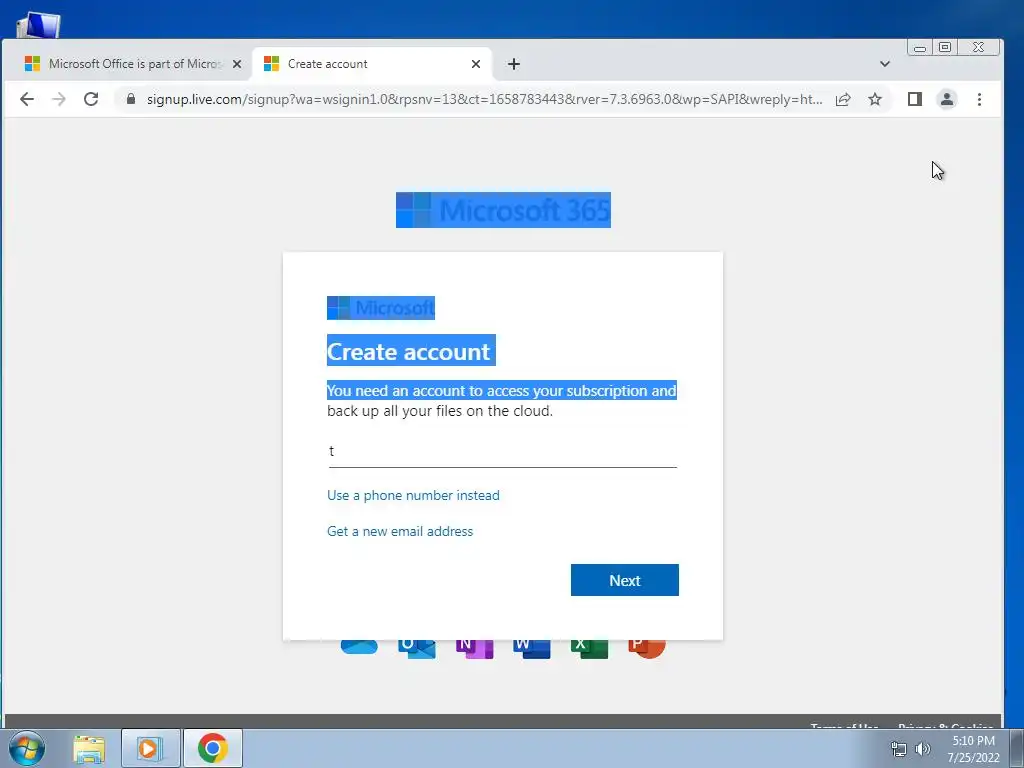1024x768 pixels.
Task: Go back to the previous page
Action: [27, 99]
